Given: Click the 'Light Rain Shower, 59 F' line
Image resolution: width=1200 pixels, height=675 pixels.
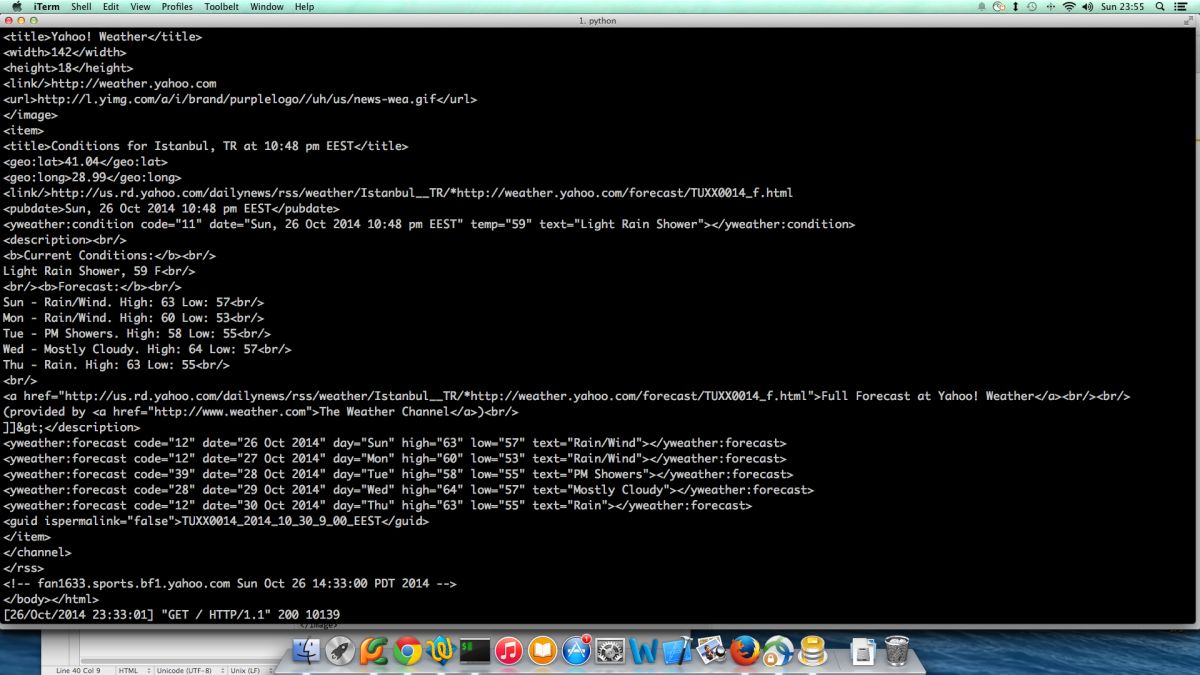Looking at the screenshot, I should point(99,271).
